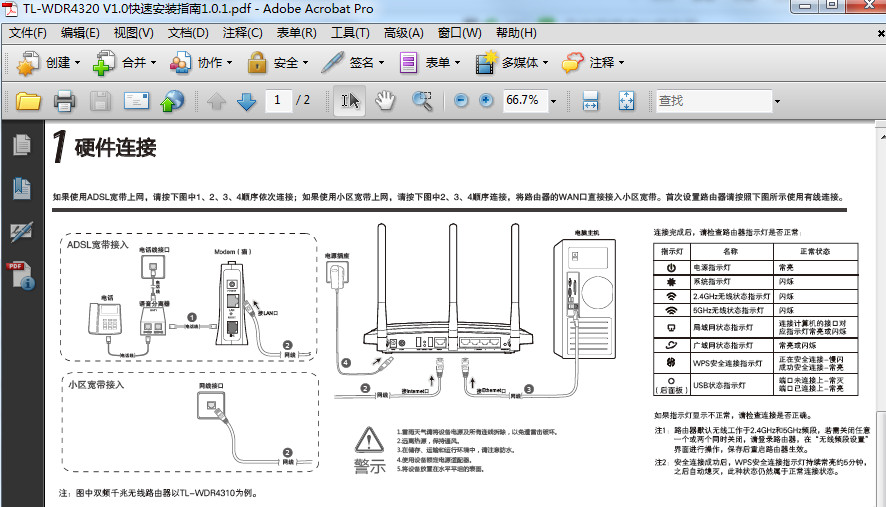886x507 pixels.
Task: Click the 多媒体 film icon
Action: [486, 63]
